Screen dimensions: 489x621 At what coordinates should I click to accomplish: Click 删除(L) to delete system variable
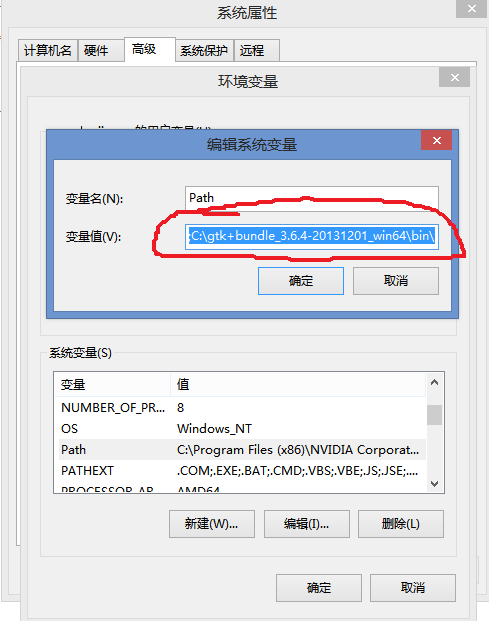[401, 524]
